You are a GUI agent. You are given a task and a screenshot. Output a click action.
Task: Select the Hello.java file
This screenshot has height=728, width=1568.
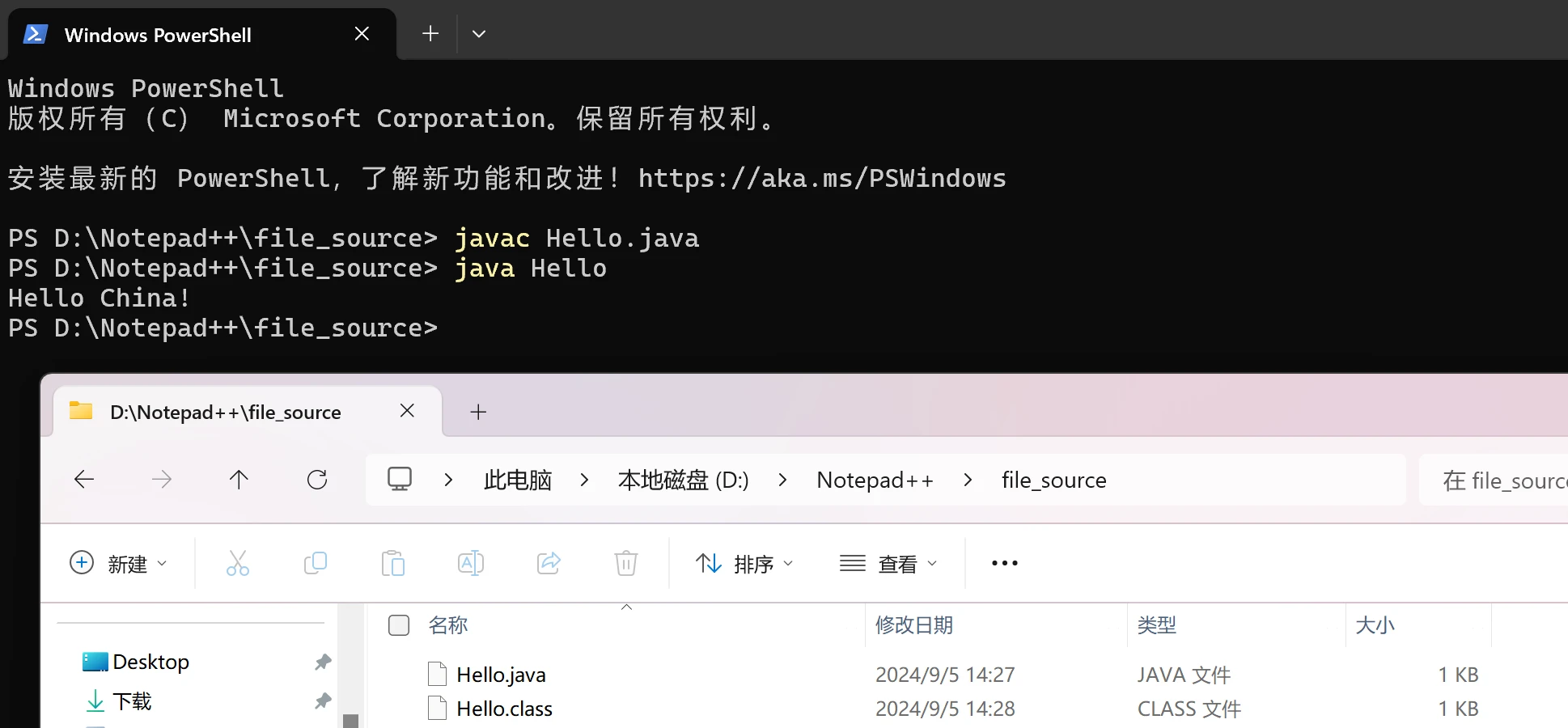(502, 675)
